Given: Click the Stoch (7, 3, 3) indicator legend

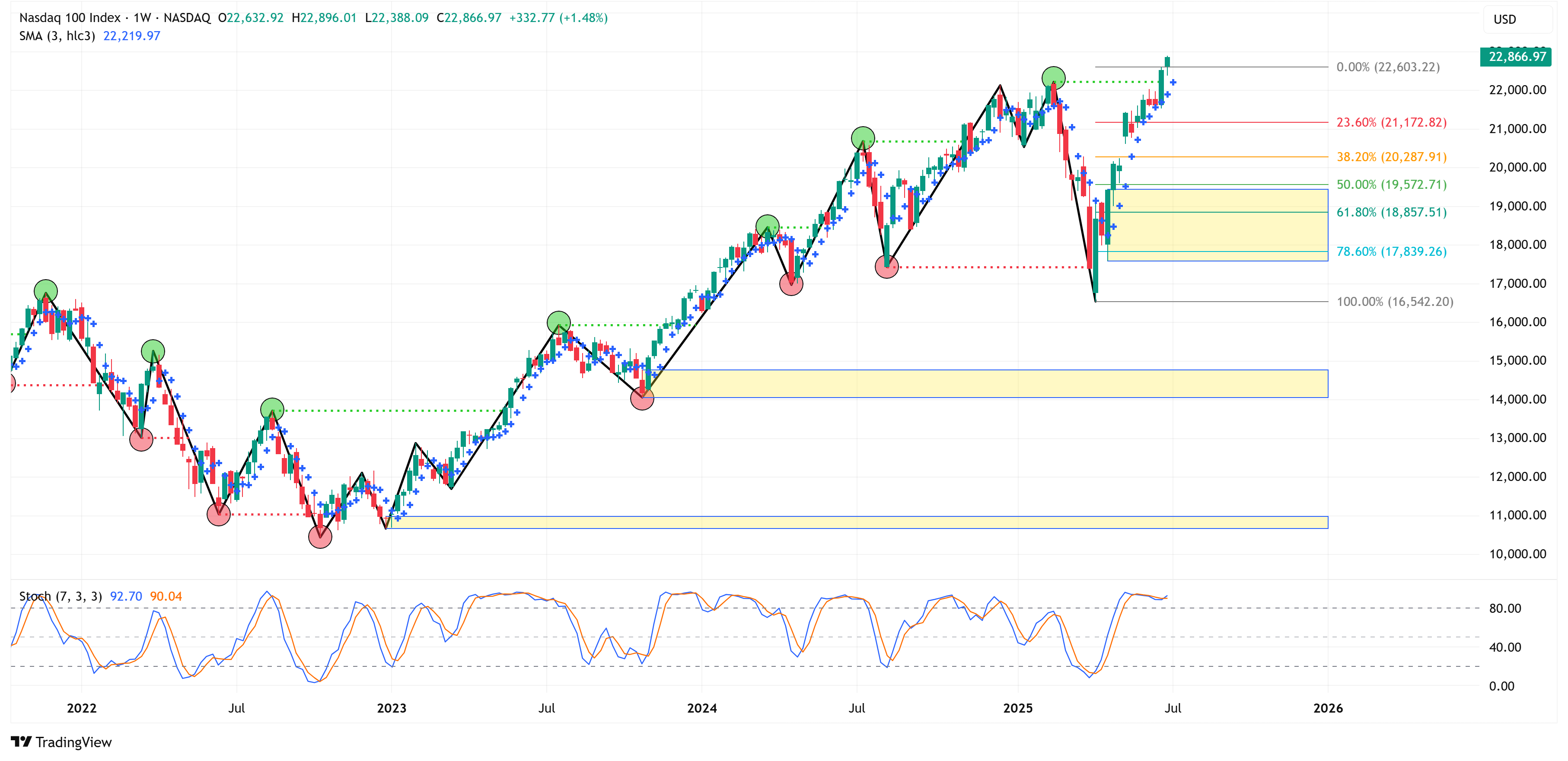Looking at the screenshot, I should point(60,596).
